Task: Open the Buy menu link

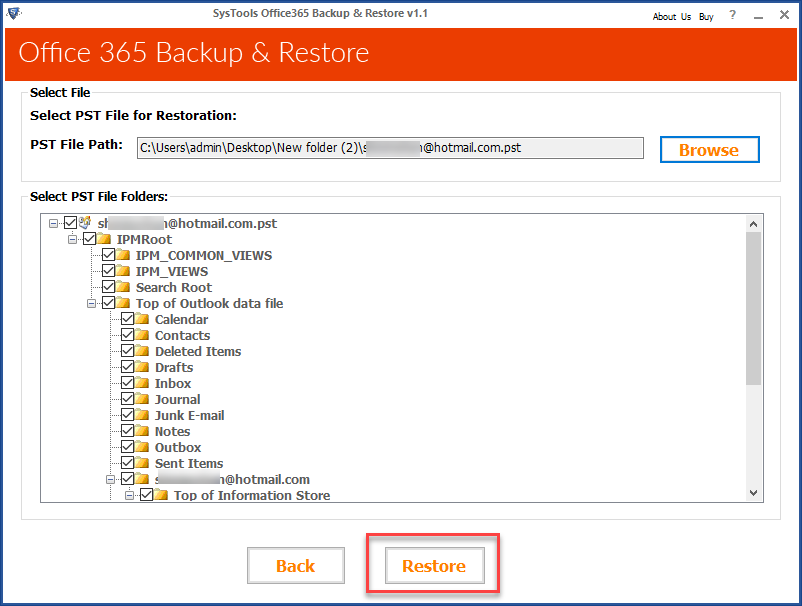Action: pos(706,16)
